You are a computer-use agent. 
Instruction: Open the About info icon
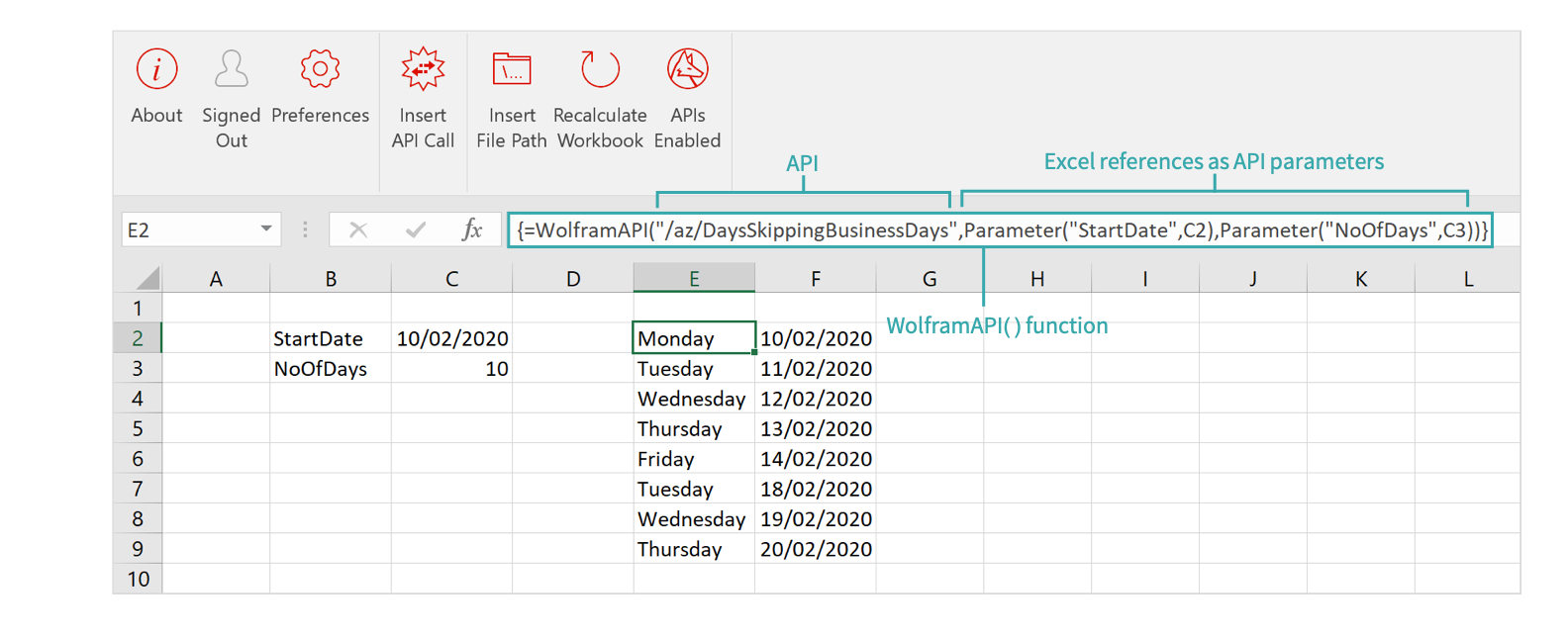tap(156, 70)
